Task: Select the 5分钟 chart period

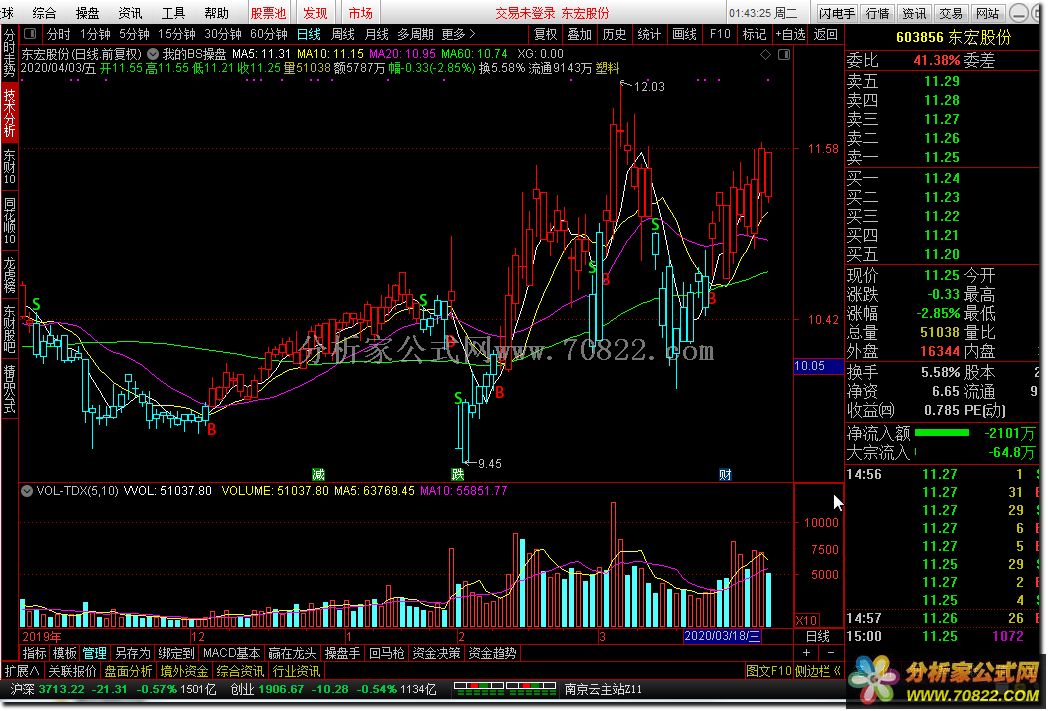Action: (x=134, y=34)
